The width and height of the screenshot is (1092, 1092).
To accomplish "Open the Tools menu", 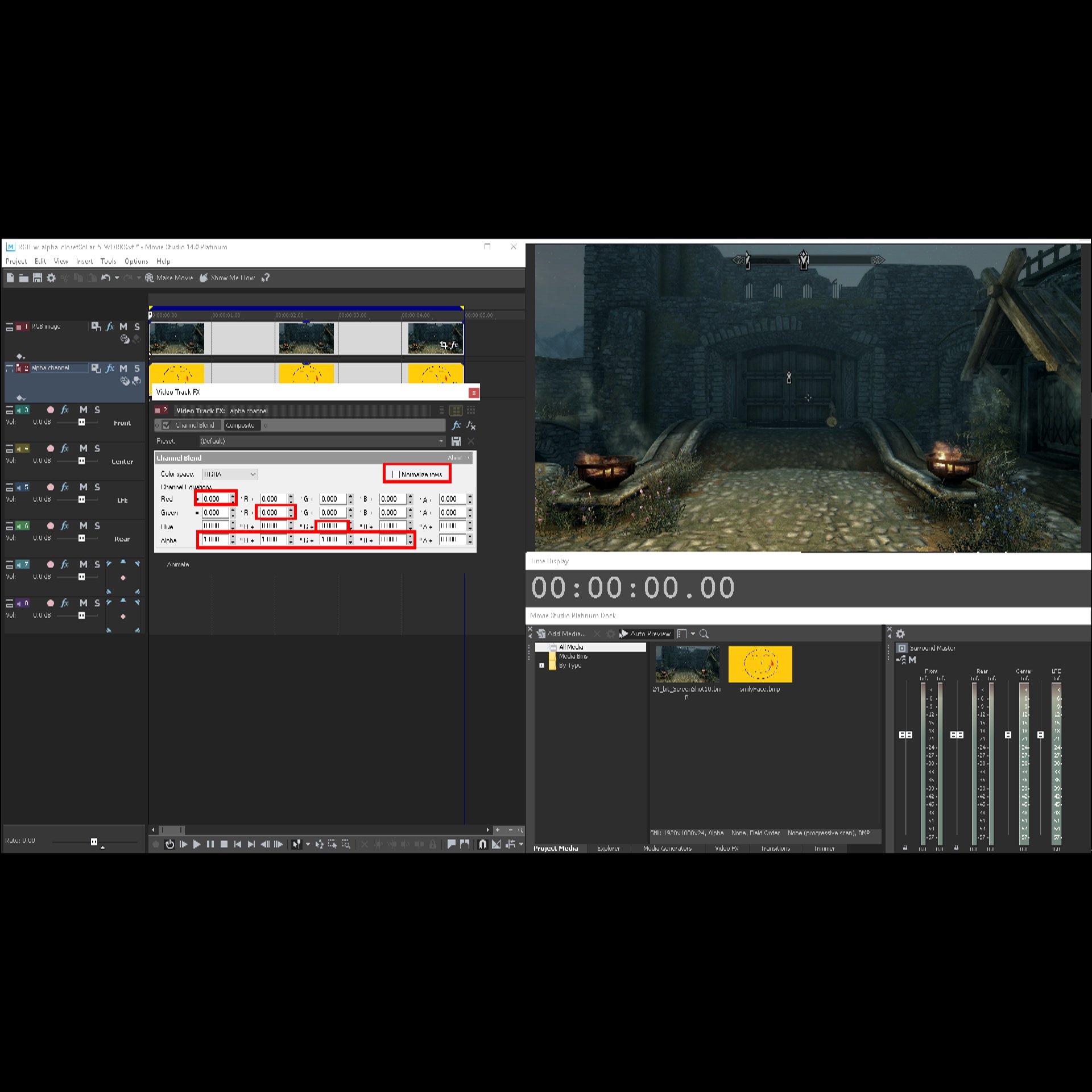I will [108, 261].
